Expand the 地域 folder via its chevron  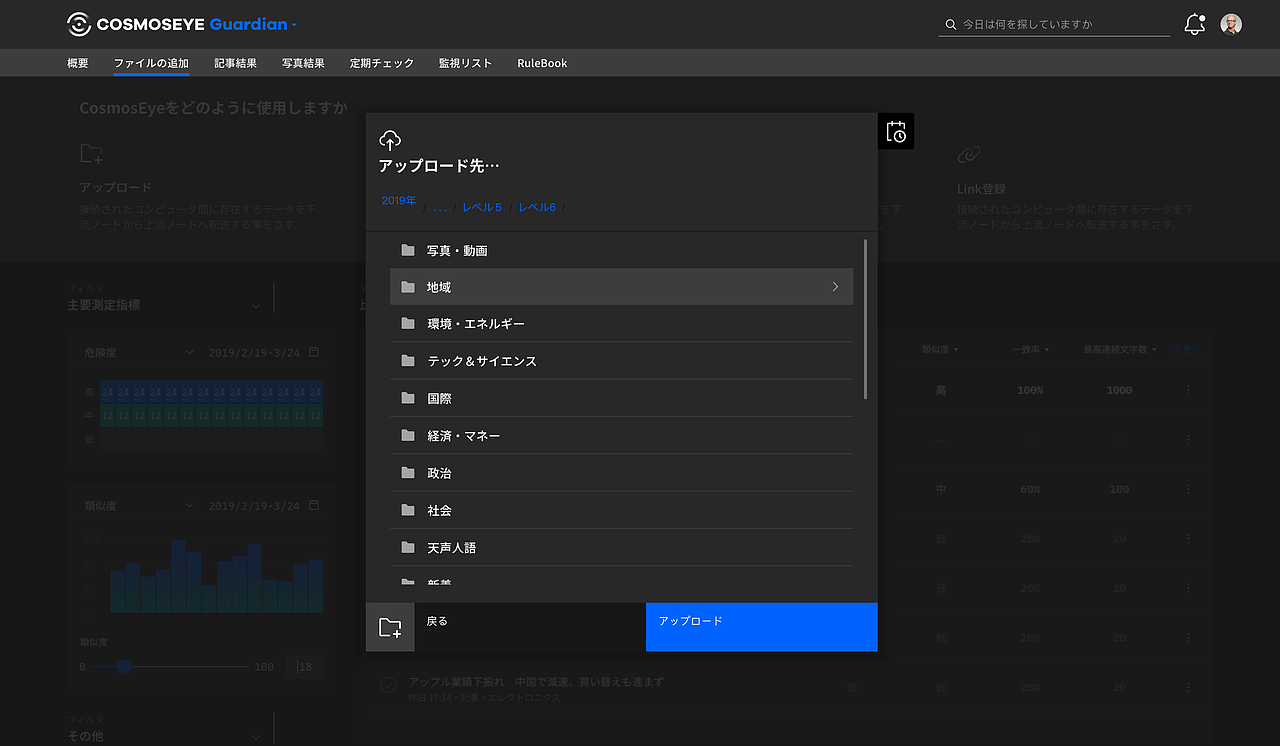(835, 286)
